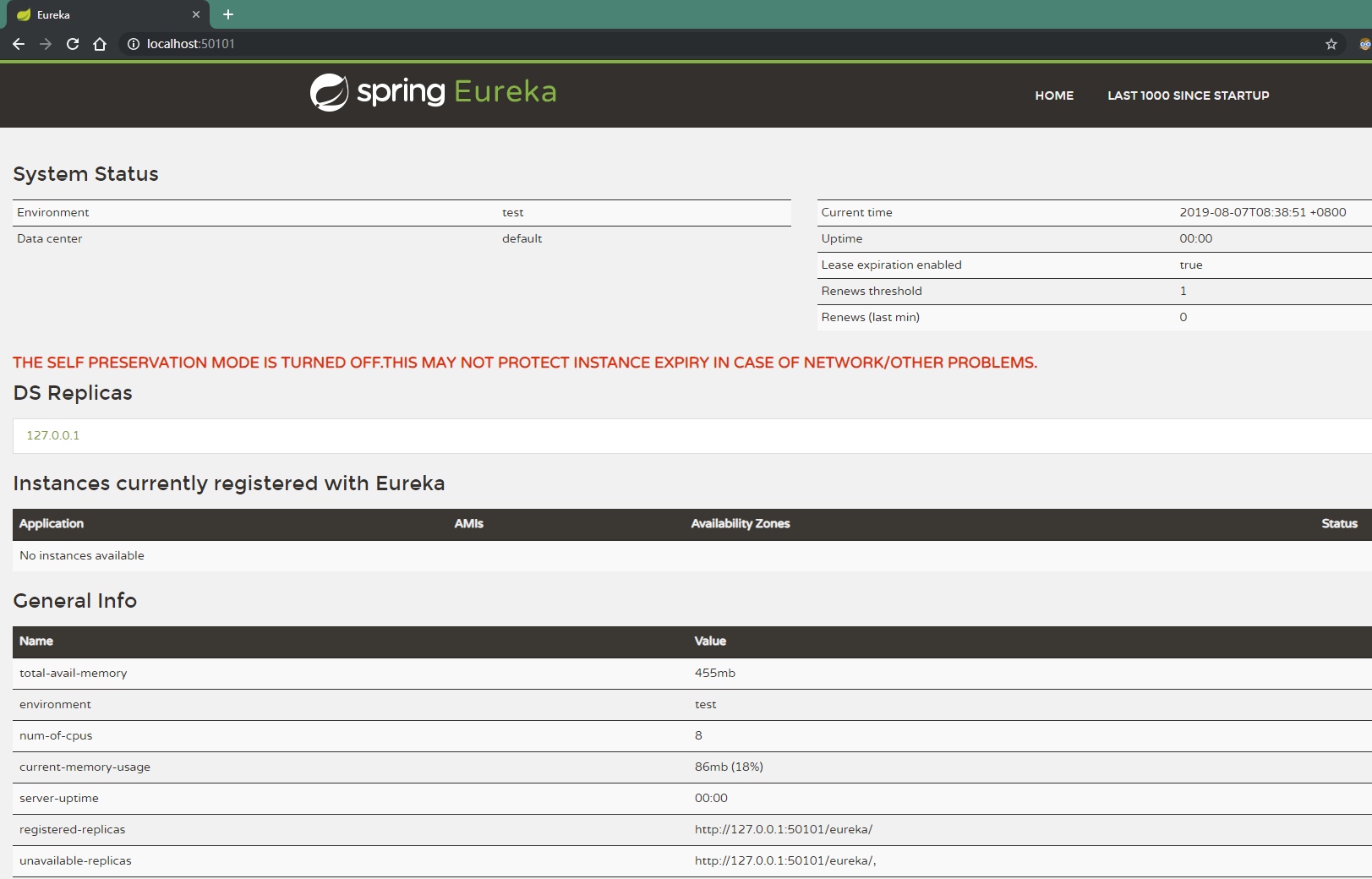Viewport: 1372px width, 879px height.
Task: Click the num-of-cpus row name
Action: (x=56, y=736)
